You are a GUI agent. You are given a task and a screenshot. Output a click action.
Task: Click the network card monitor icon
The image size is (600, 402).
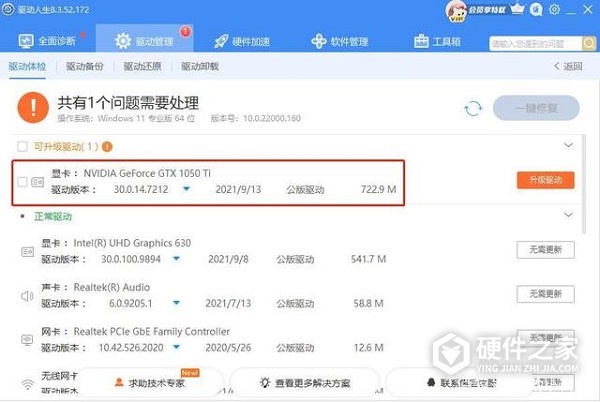(x=27, y=340)
